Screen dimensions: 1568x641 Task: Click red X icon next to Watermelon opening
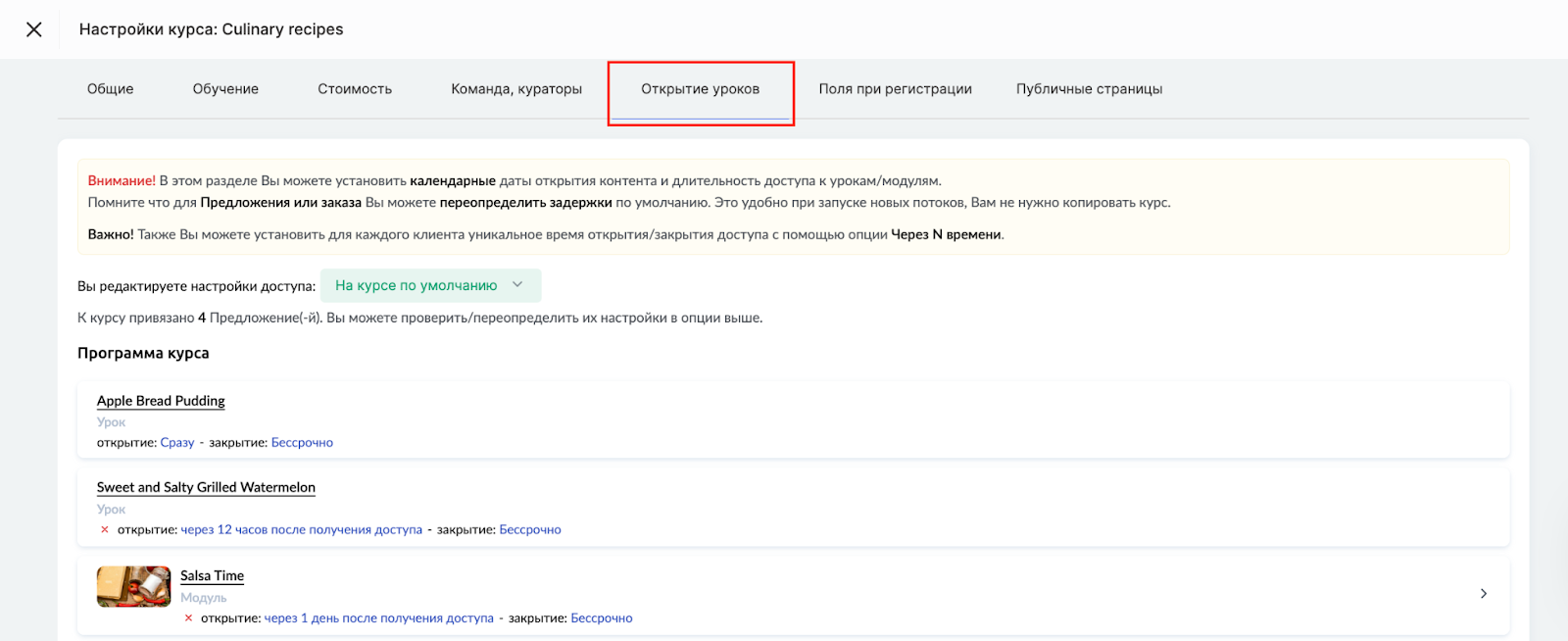tap(105, 529)
